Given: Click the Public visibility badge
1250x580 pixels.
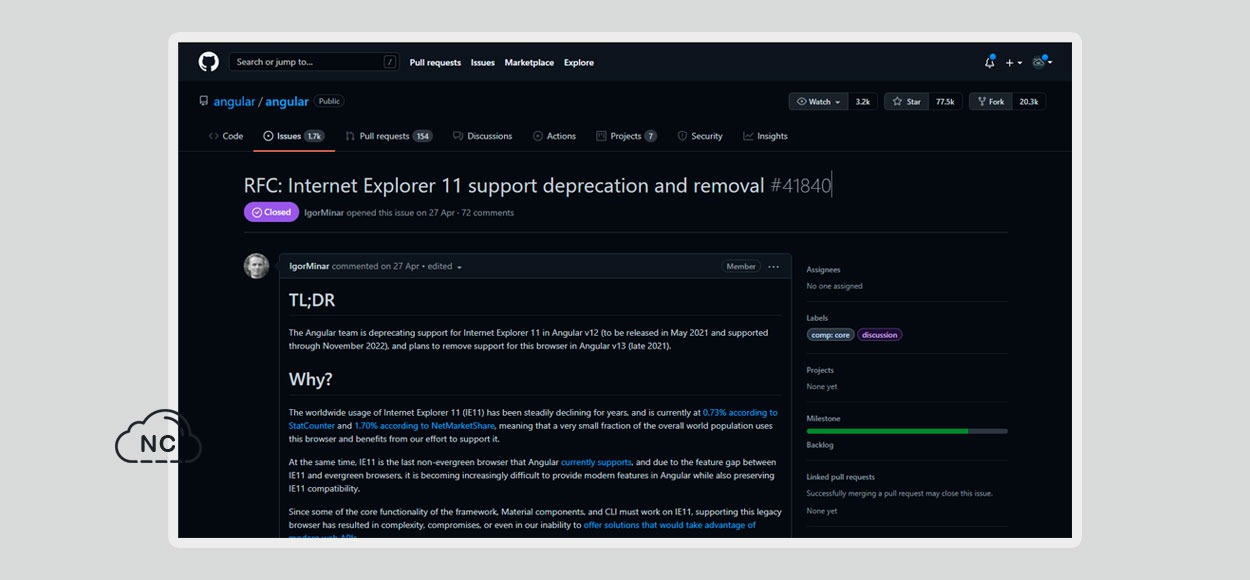Looking at the screenshot, I should [329, 101].
